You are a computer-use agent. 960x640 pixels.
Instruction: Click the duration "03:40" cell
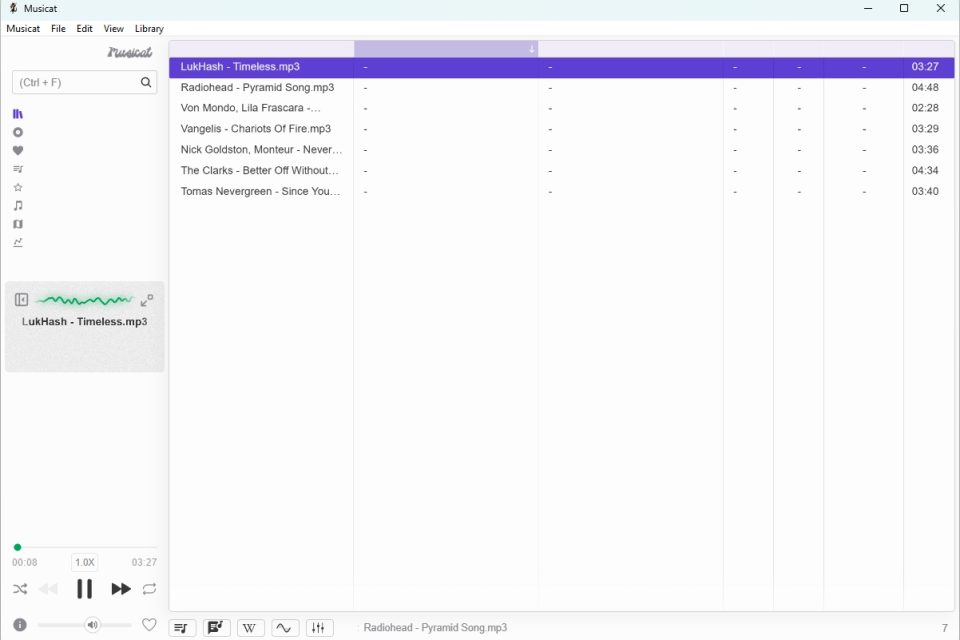[x=924, y=191]
